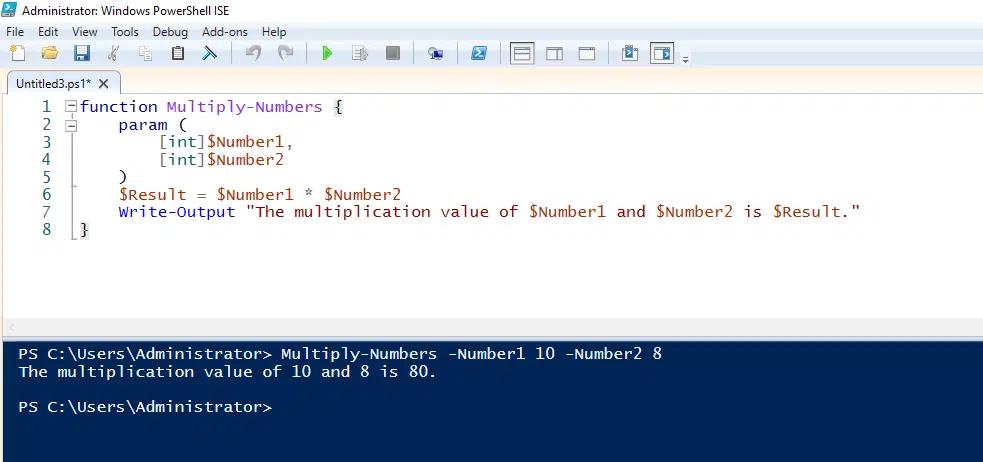Viewport: 983px width, 462px height.
Task: Click line number 8 in the gutter
Action: [47, 229]
